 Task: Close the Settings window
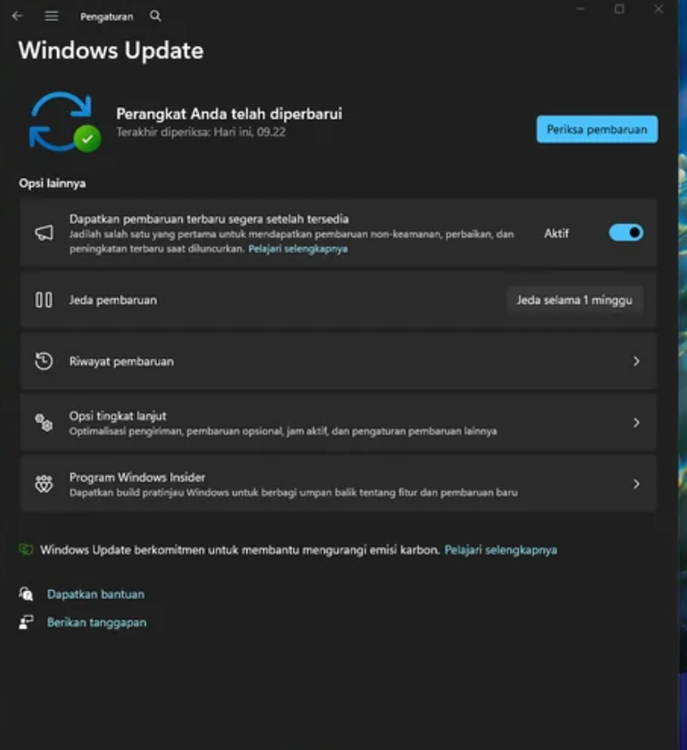[x=659, y=9]
